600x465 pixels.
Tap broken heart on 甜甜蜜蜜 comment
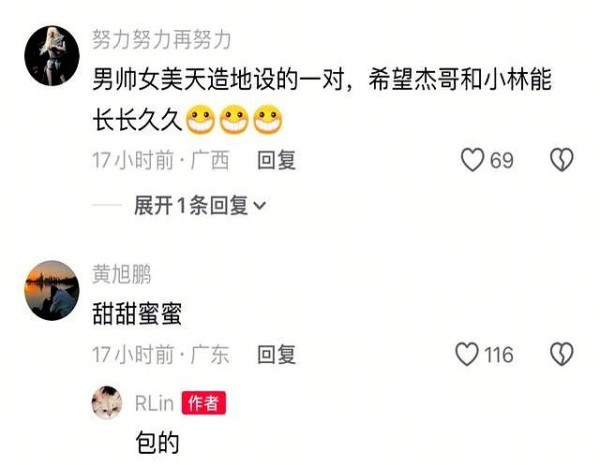562,354
